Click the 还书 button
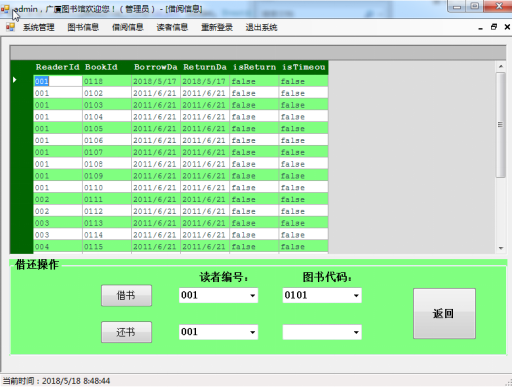This screenshot has height=387, width=512. pyautogui.click(x=126, y=332)
